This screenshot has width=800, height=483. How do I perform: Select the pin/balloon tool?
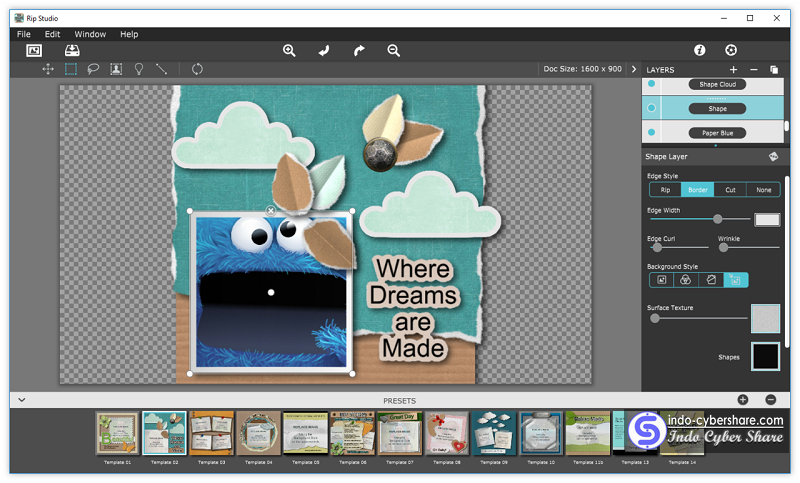click(139, 69)
